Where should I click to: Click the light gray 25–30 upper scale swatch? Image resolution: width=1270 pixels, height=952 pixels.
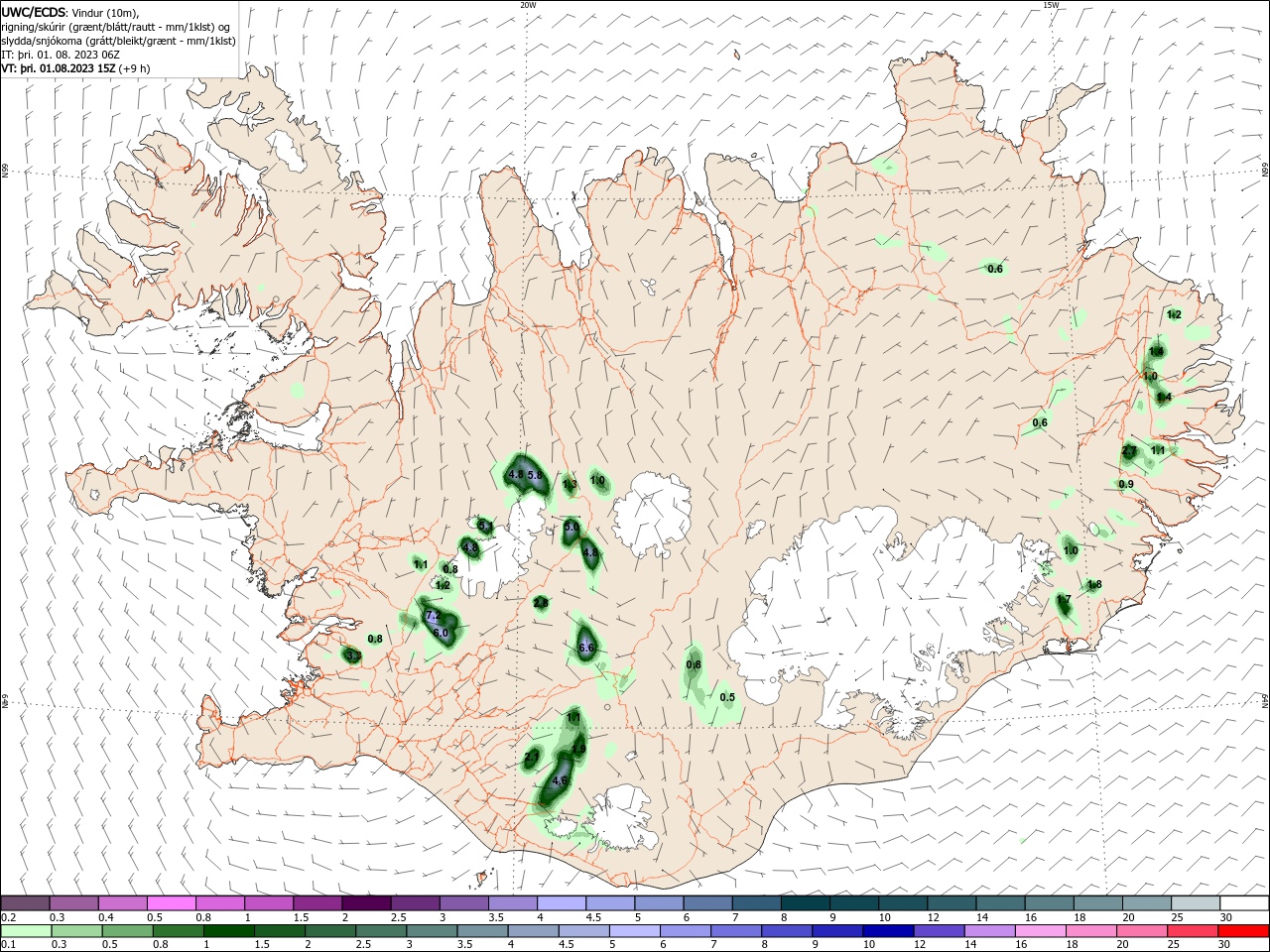tap(1196, 903)
